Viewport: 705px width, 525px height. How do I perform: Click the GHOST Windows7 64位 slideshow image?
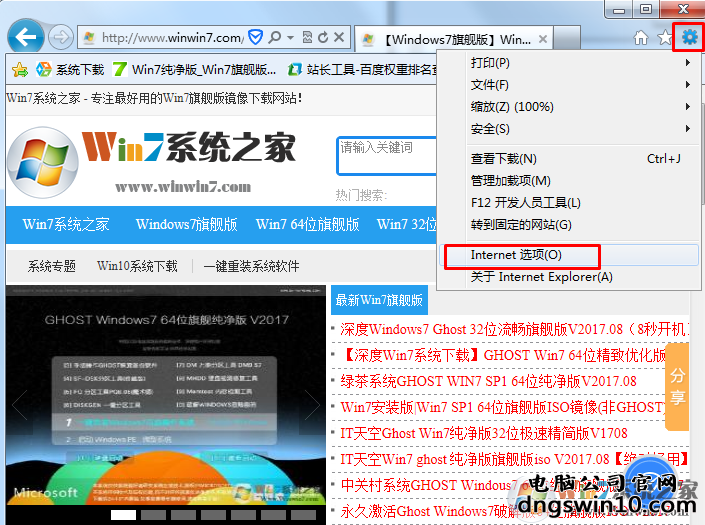click(165, 396)
